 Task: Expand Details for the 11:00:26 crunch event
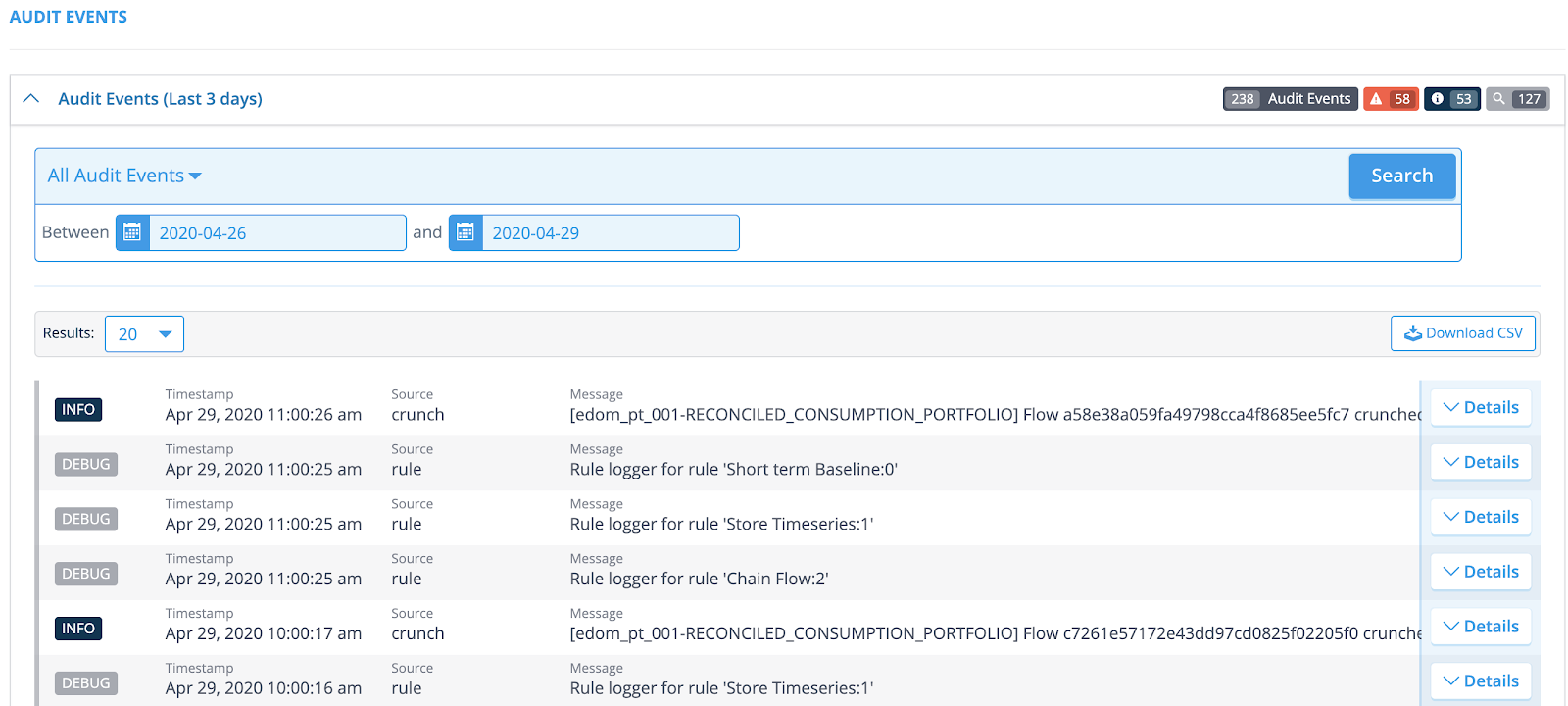pos(1481,408)
